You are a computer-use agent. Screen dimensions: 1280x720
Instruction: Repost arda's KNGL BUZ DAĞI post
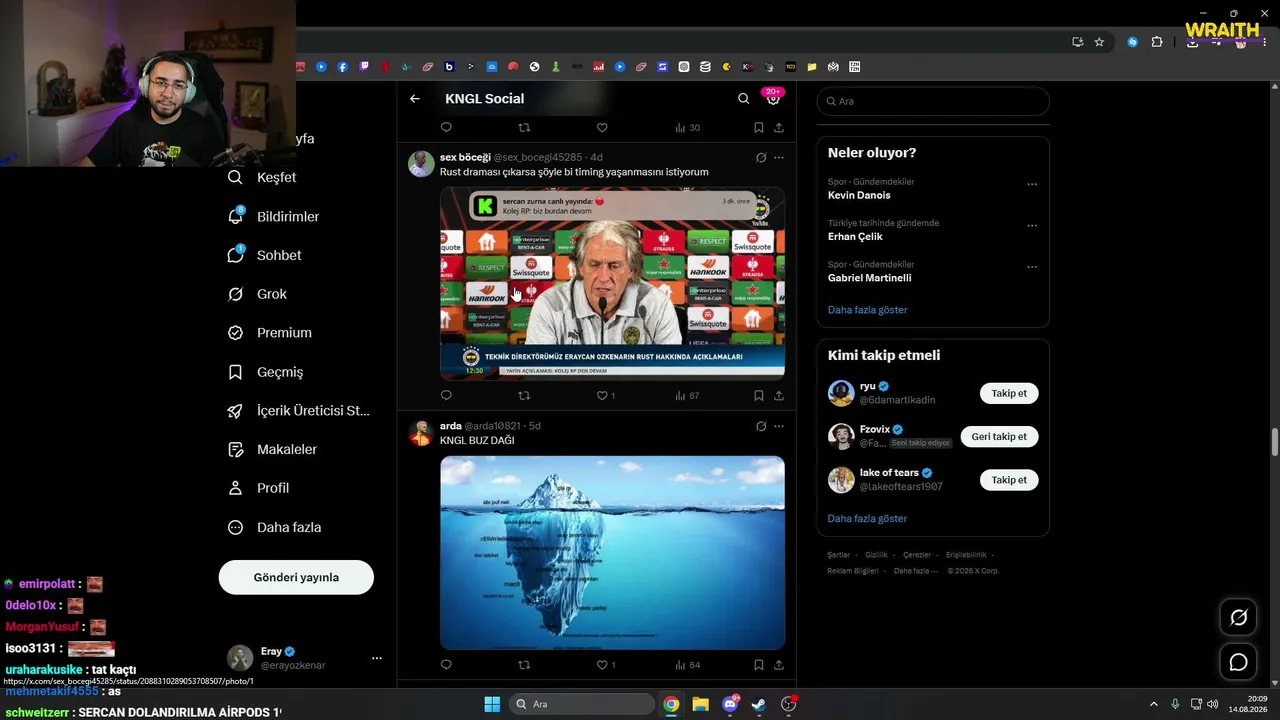pyautogui.click(x=524, y=665)
